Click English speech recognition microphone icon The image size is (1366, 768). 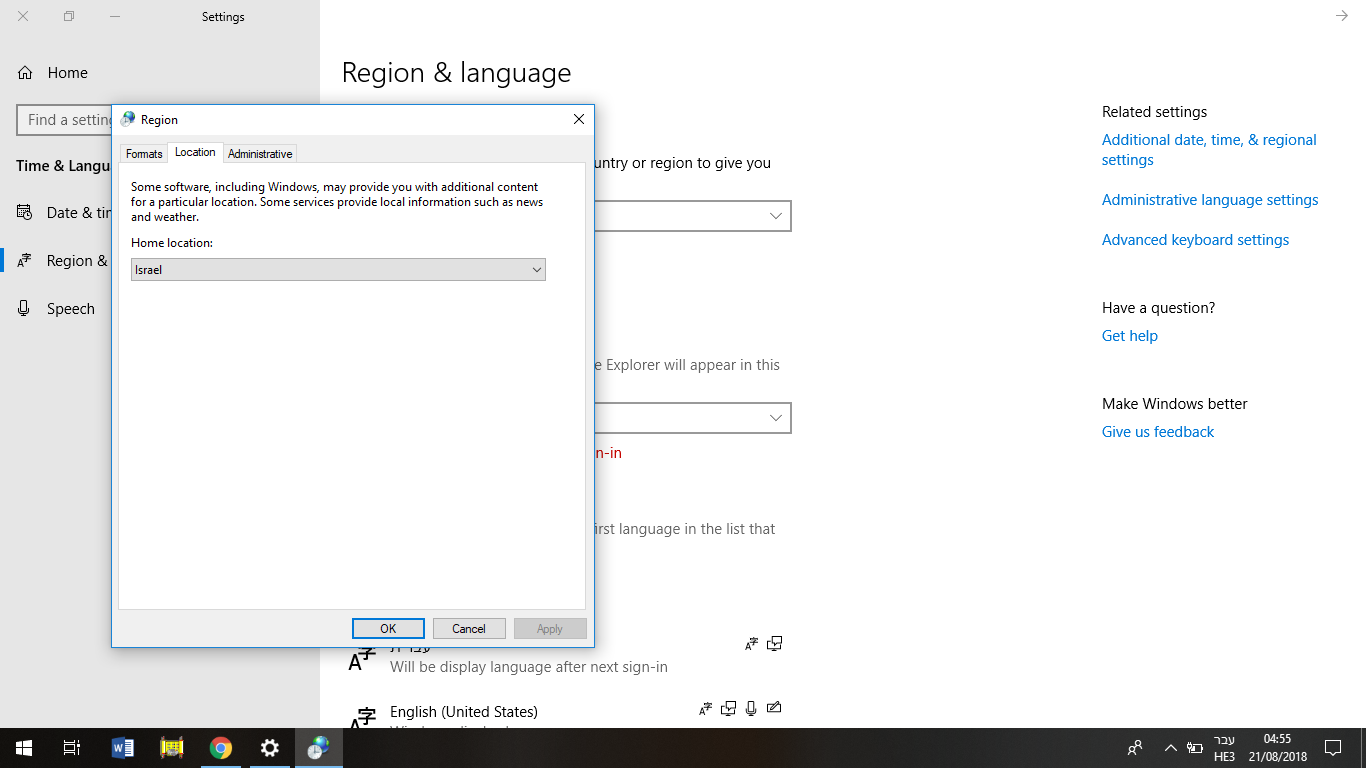pos(751,709)
